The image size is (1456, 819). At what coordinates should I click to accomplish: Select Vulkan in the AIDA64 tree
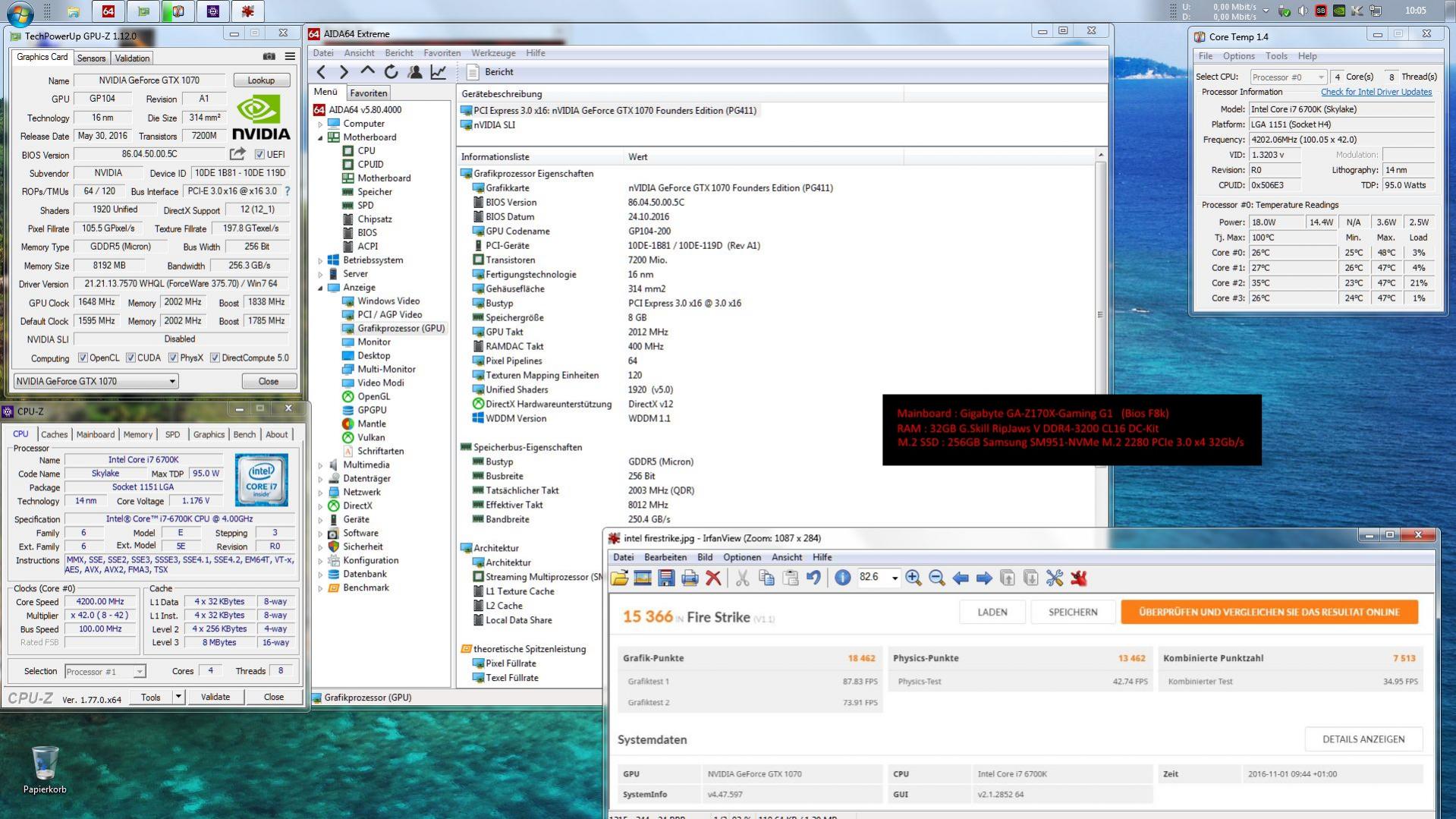coord(371,438)
